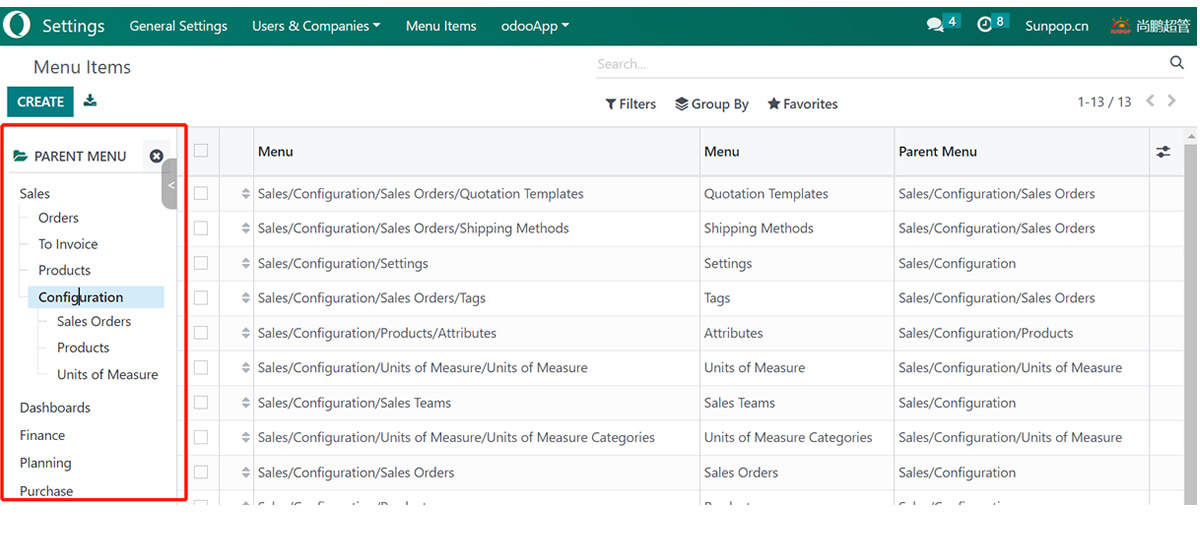Check the Attributes row checkbox
This screenshot has width=1200, height=542.
point(201,333)
